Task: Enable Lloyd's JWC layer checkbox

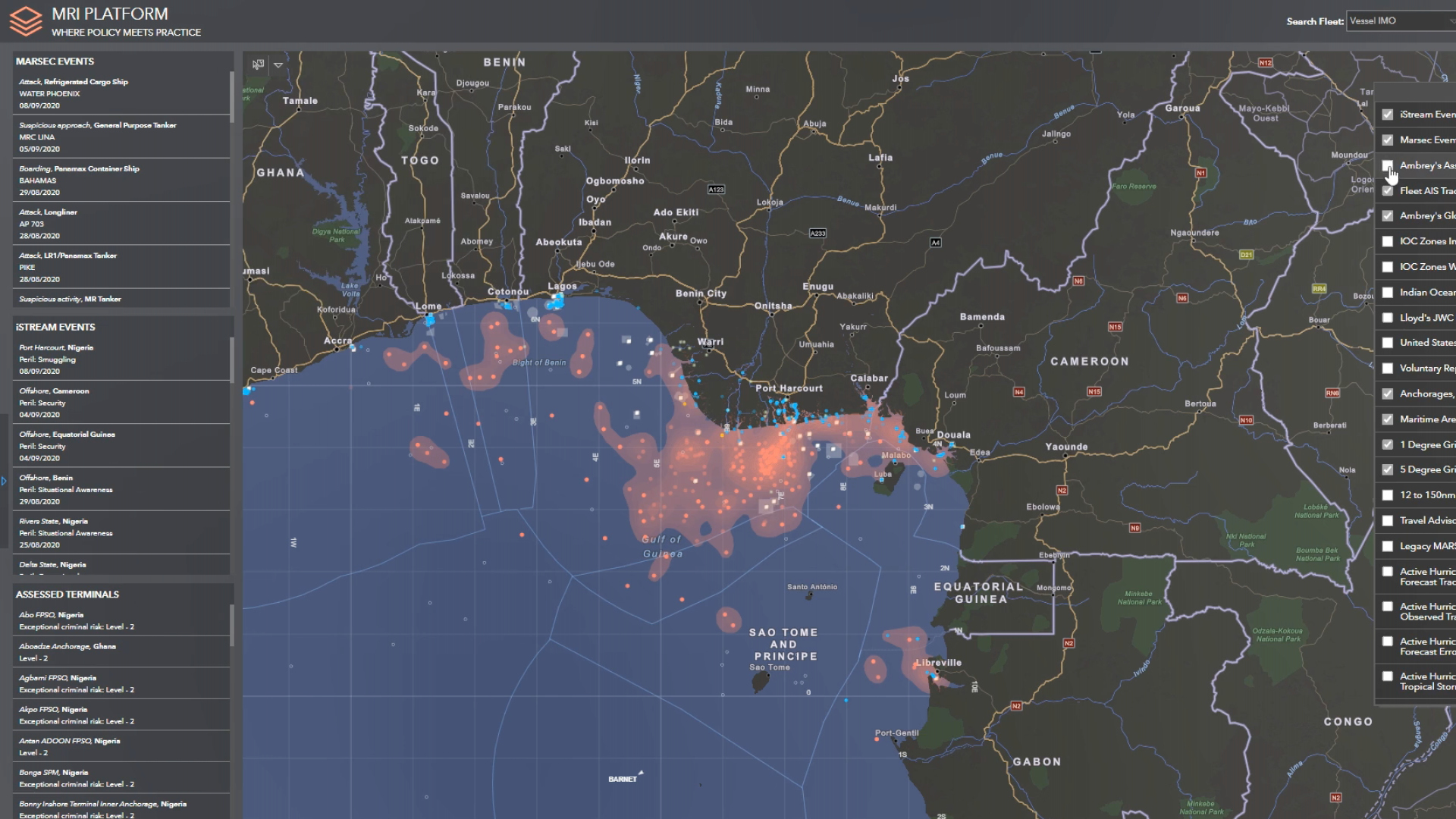Action: click(x=1387, y=318)
